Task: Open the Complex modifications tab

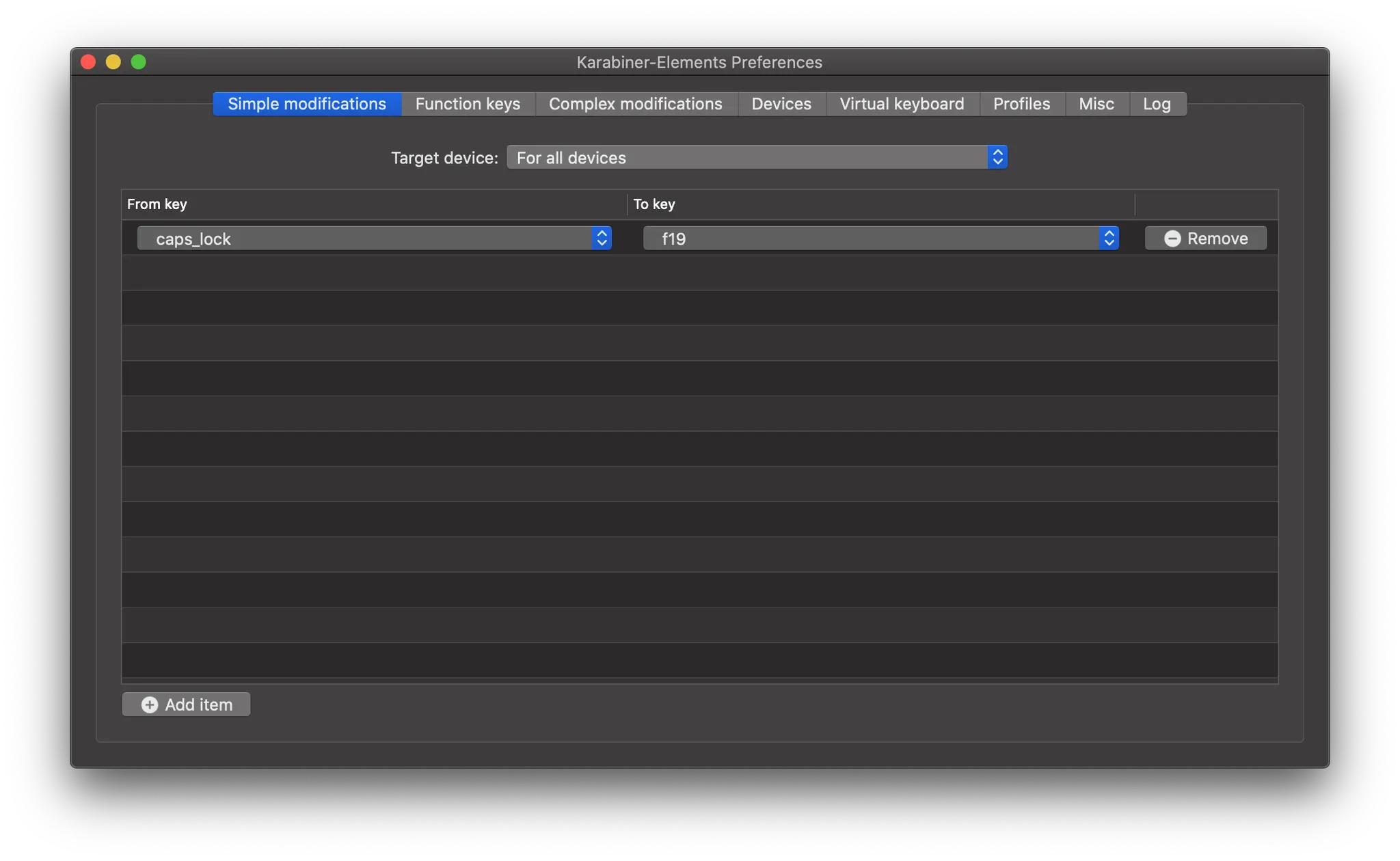Action: (635, 104)
